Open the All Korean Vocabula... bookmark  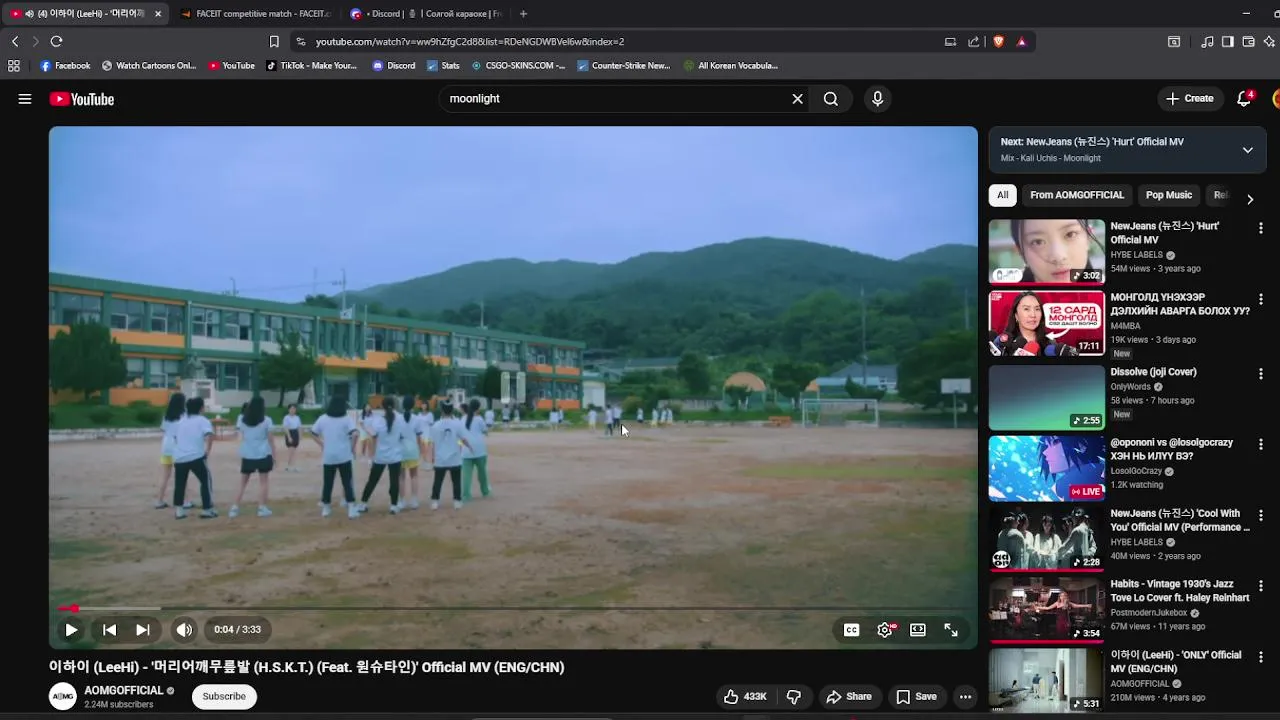coord(731,66)
